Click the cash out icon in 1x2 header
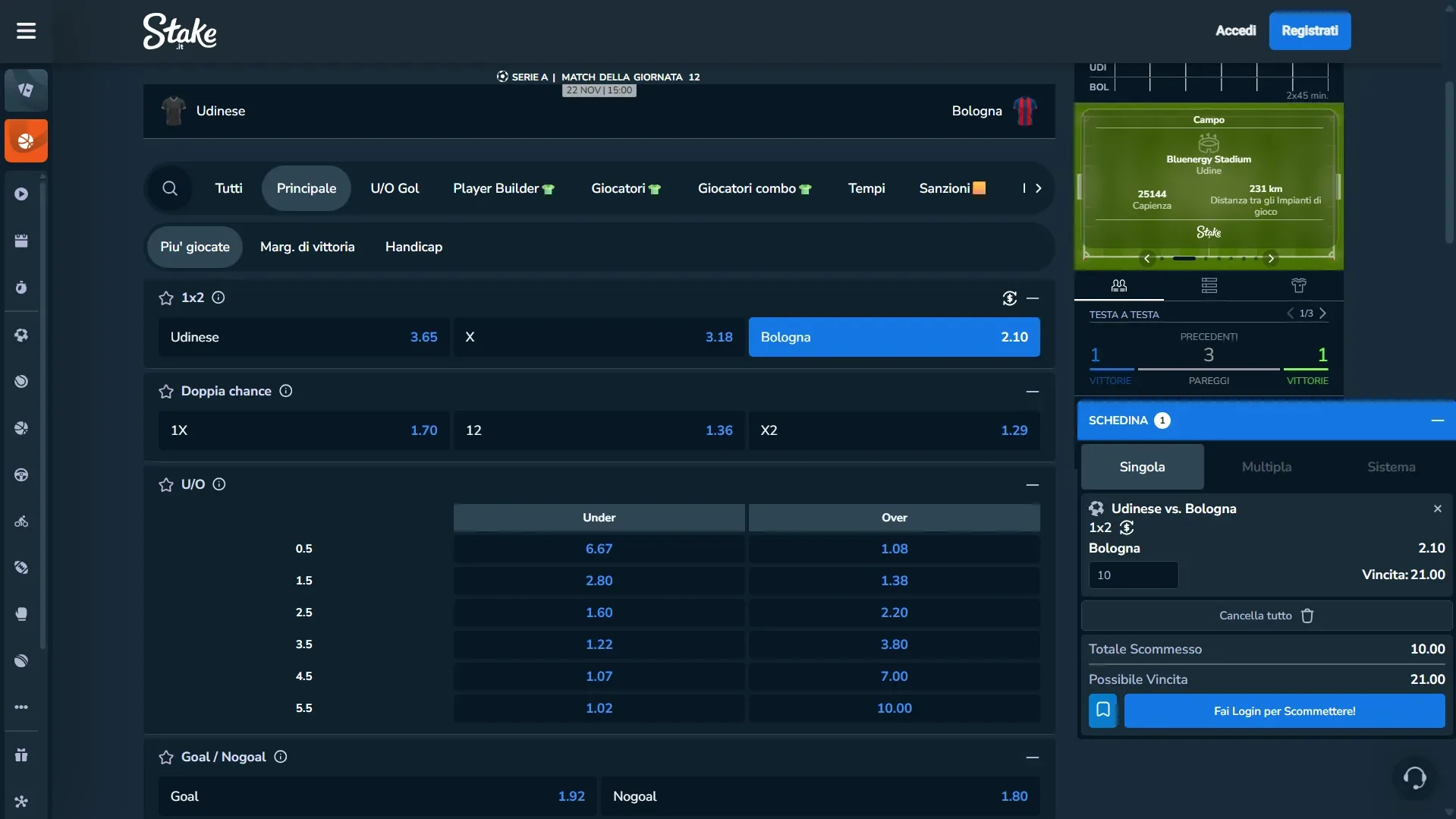Screen dimensions: 1456x819 [x=1009, y=298]
